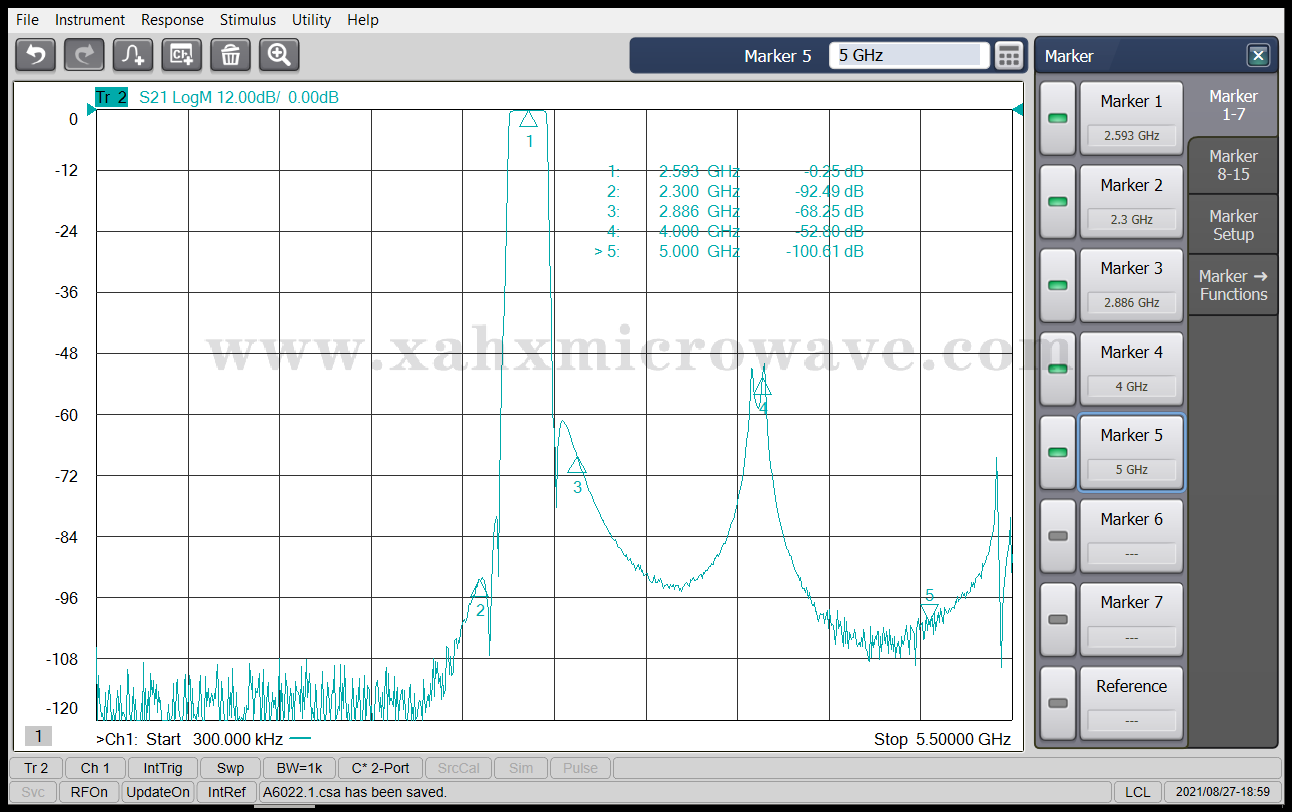
Task: Enable Marker 7 indicator
Action: click(x=1057, y=619)
